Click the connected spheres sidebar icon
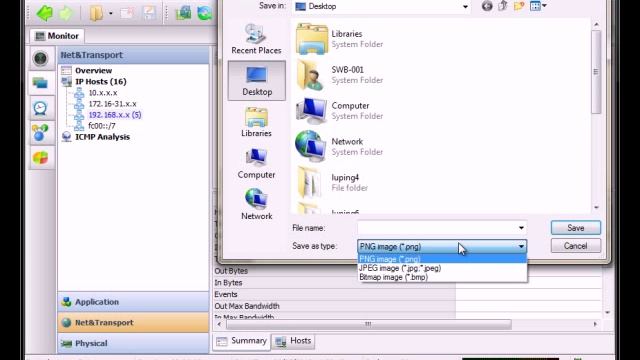 (40, 133)
